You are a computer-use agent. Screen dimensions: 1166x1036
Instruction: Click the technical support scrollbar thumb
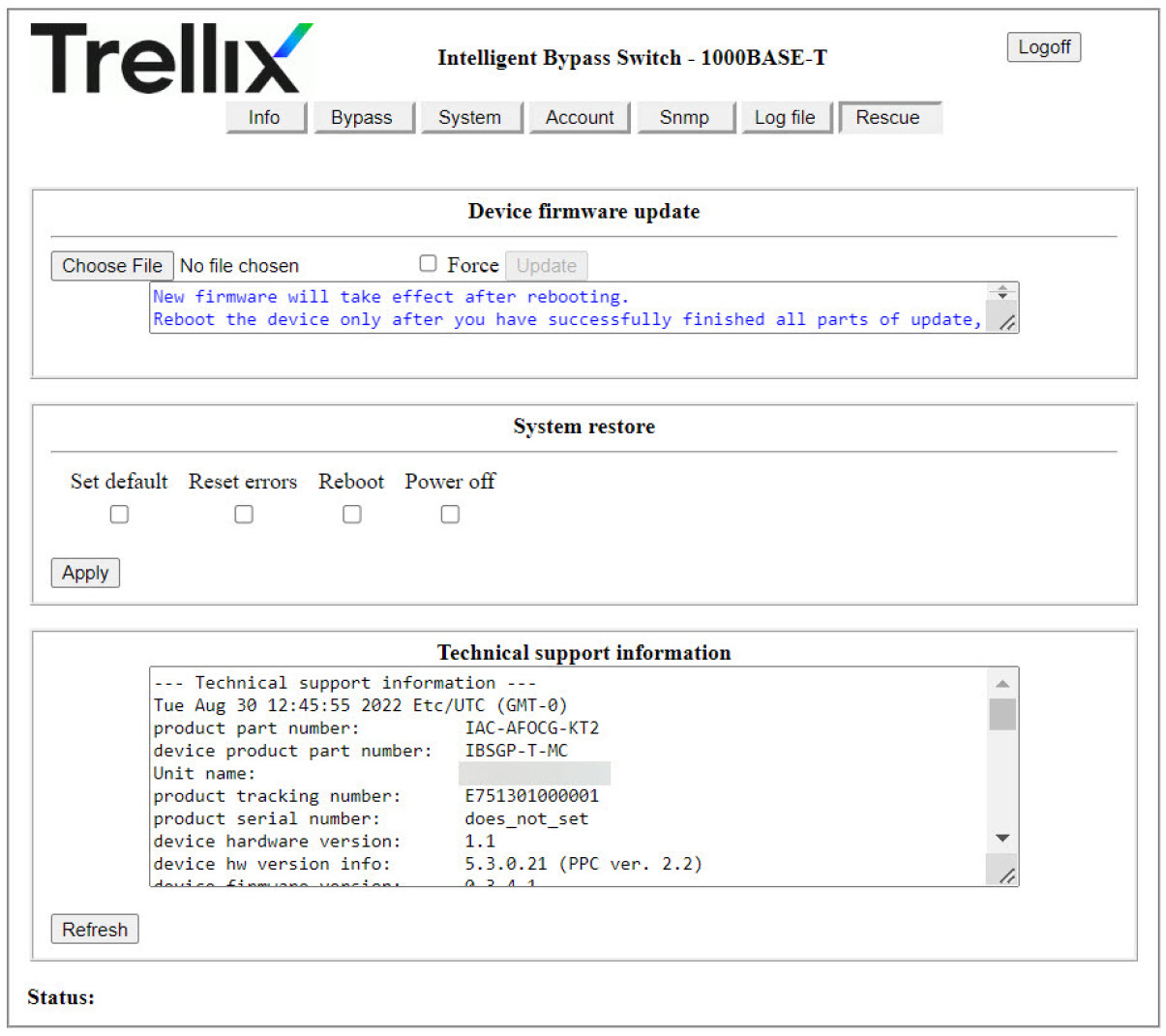tap(1002, 714)
